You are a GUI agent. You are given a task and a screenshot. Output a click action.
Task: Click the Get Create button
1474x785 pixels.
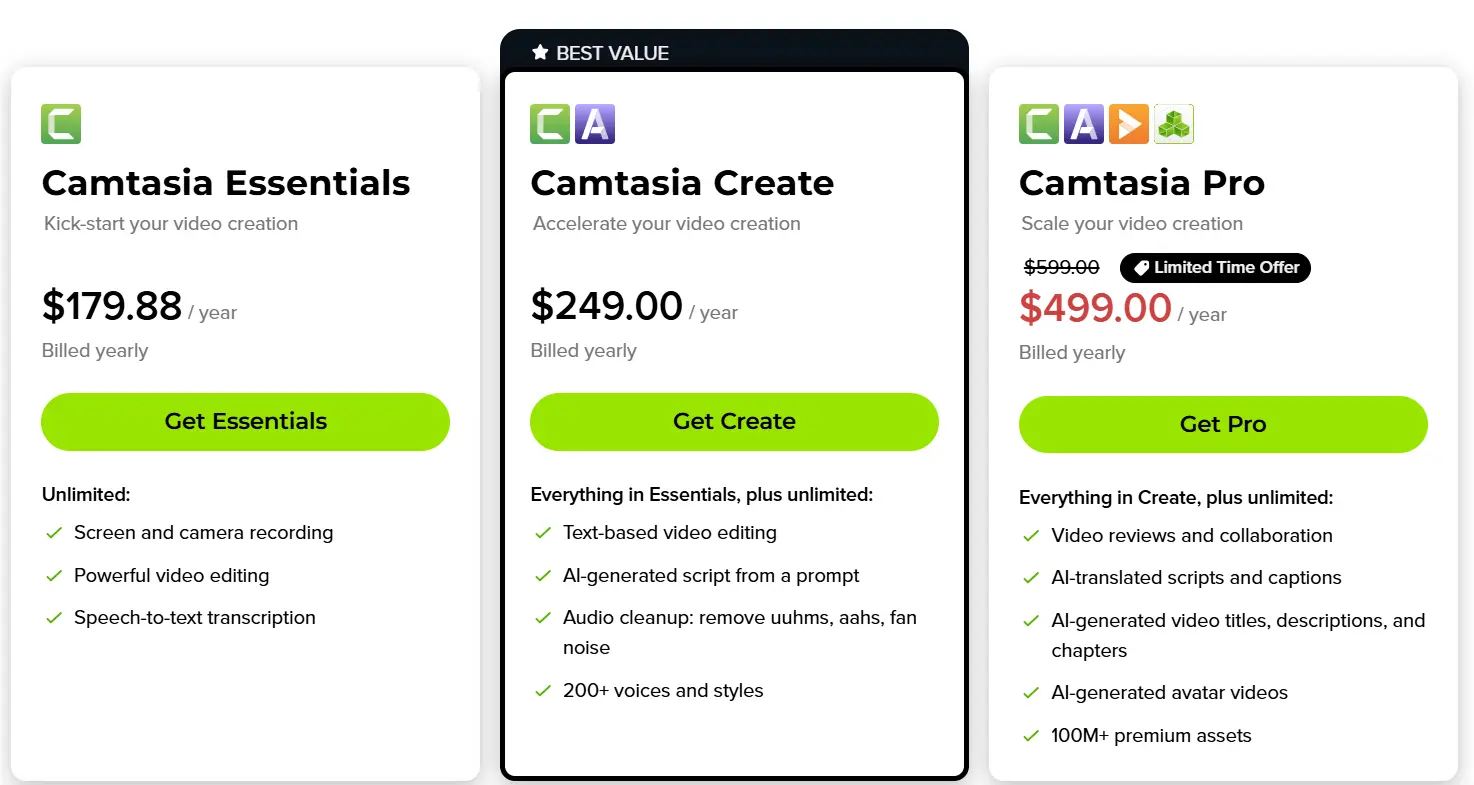(x=734, y=421)
